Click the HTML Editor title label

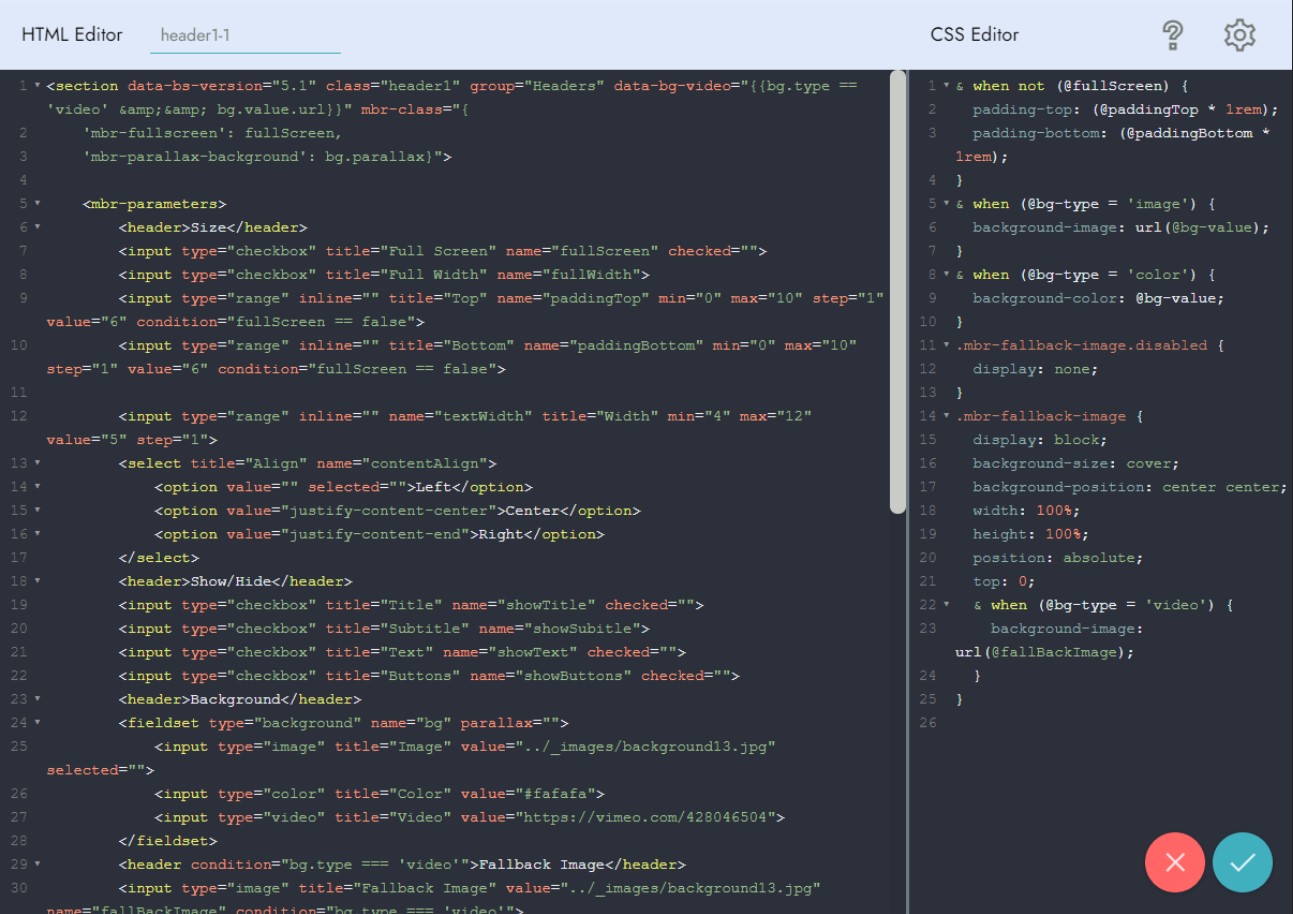pyautogui.click(x=72, y=35)
